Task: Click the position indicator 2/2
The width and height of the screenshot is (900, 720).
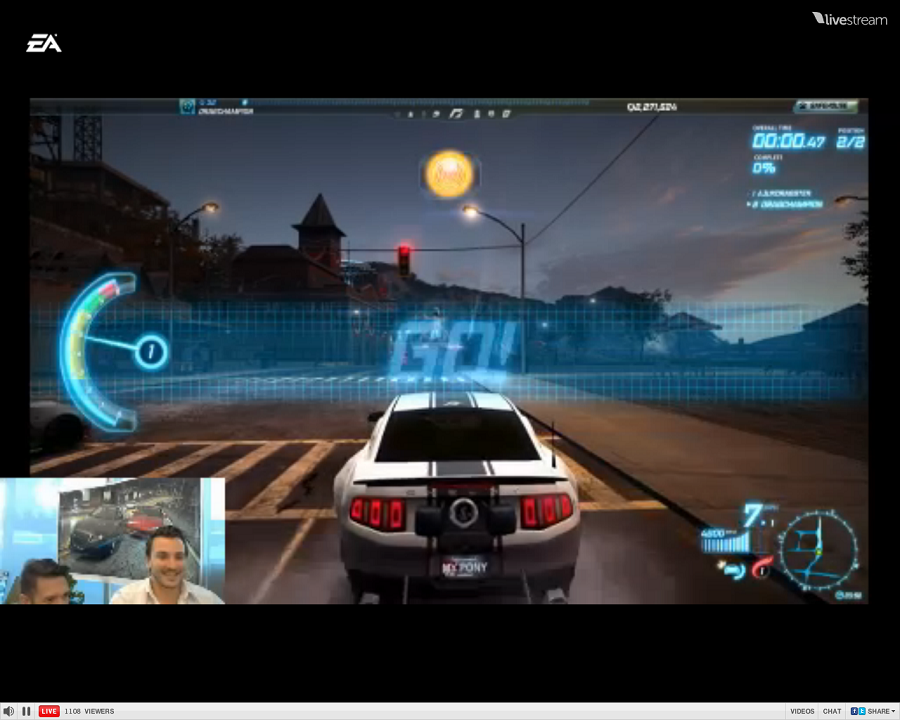Action: 850,141
